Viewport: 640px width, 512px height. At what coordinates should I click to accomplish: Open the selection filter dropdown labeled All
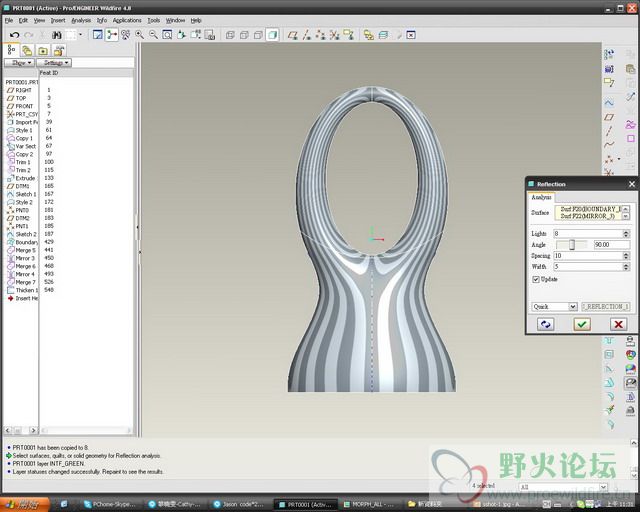pyautogui.click(x=563, y=487)
